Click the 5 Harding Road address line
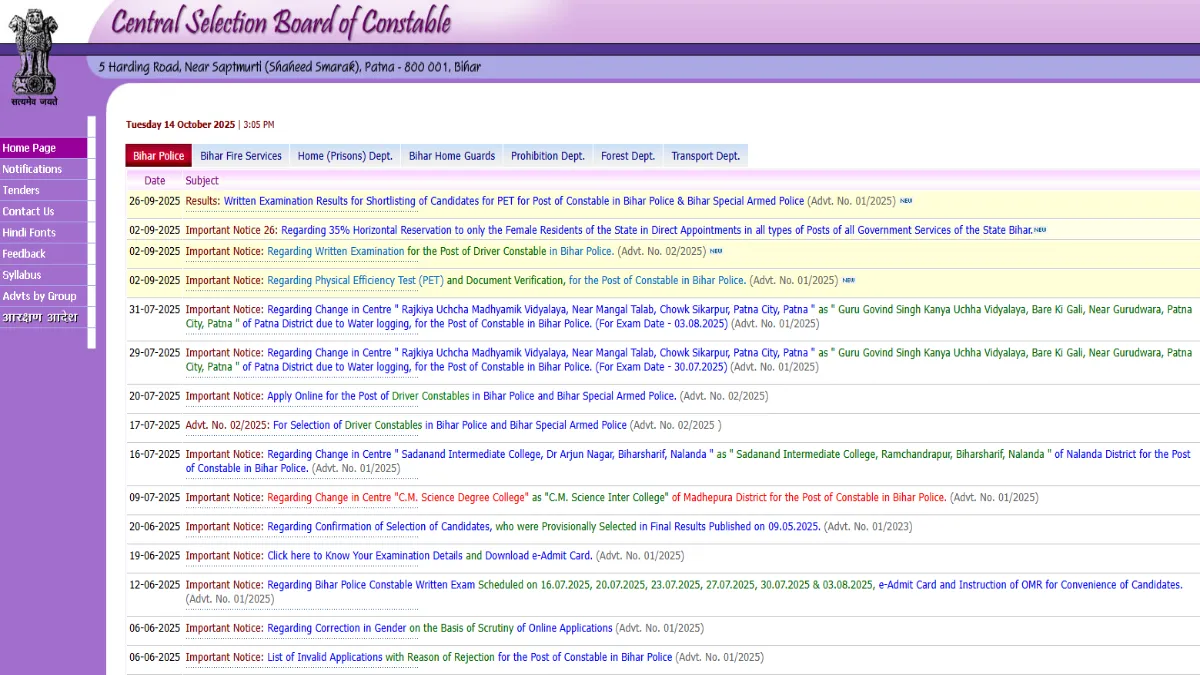 click(x=290, y=67)
